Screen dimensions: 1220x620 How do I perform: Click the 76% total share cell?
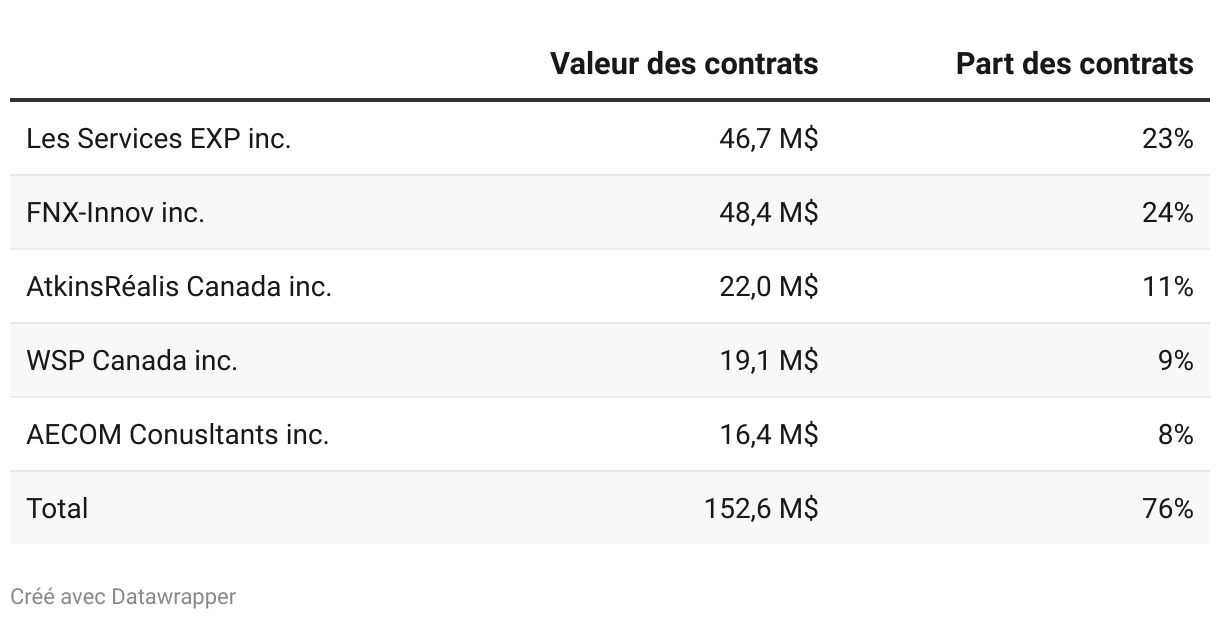(1167, 508)
